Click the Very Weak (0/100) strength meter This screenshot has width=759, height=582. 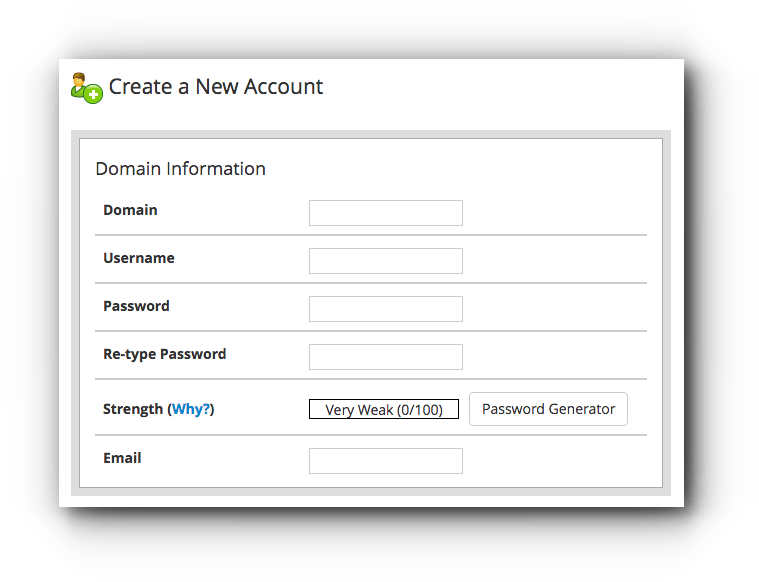pos(384,409)
